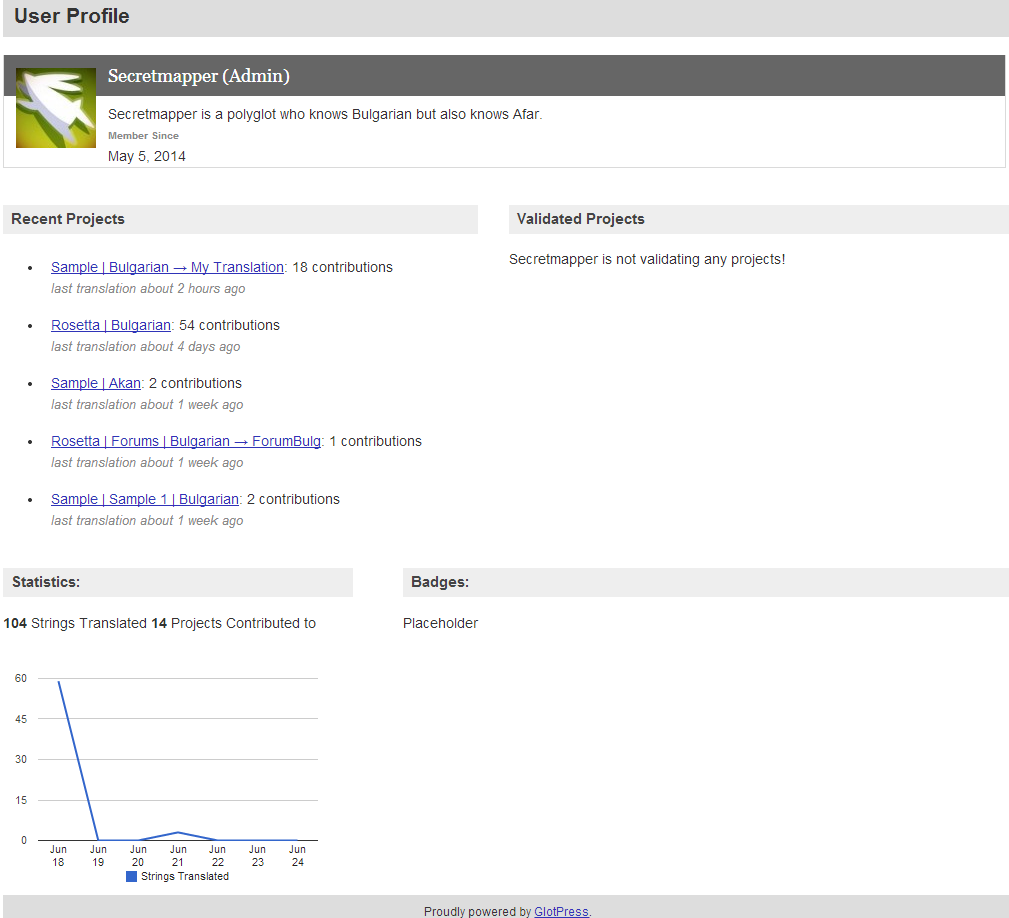The image size is (1009, 918).
Task: Click the Badges section header
Action: coord(440,582)
